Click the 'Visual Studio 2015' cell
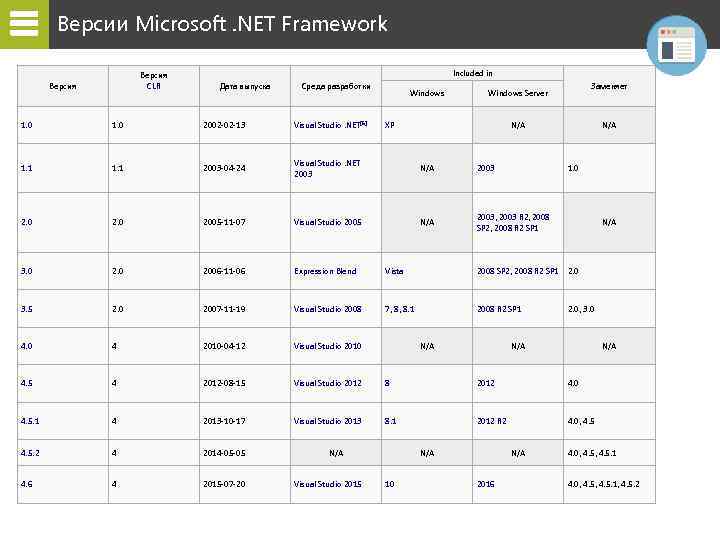 pos(328,484)
